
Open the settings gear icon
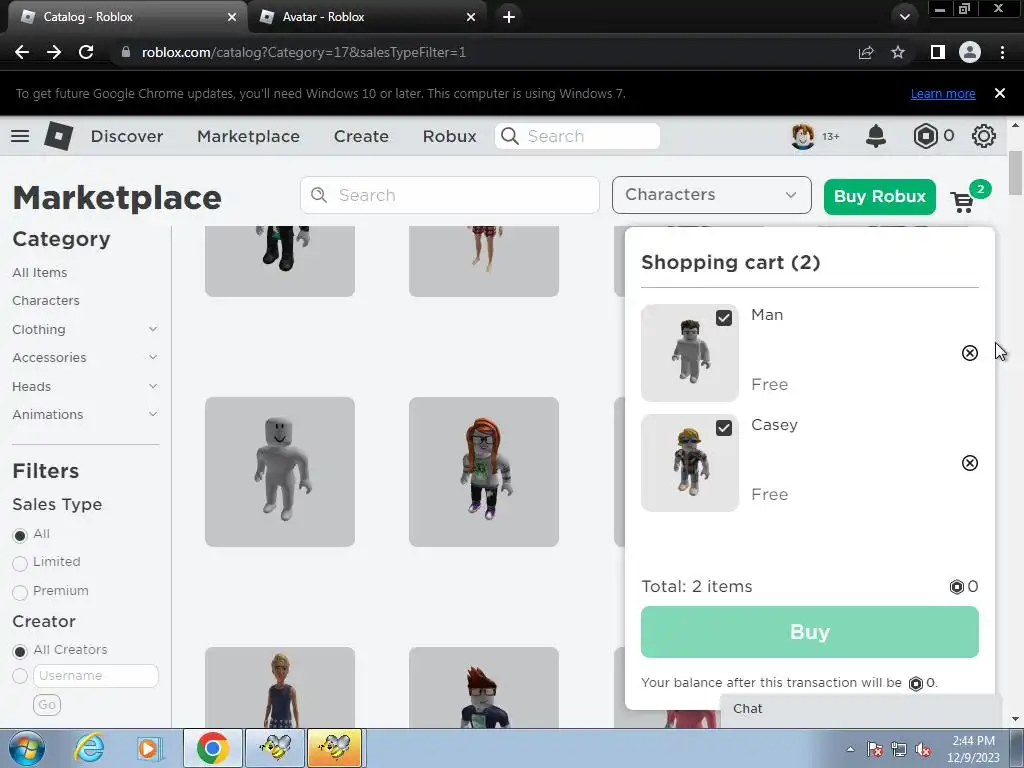click(x=984, y=136)
